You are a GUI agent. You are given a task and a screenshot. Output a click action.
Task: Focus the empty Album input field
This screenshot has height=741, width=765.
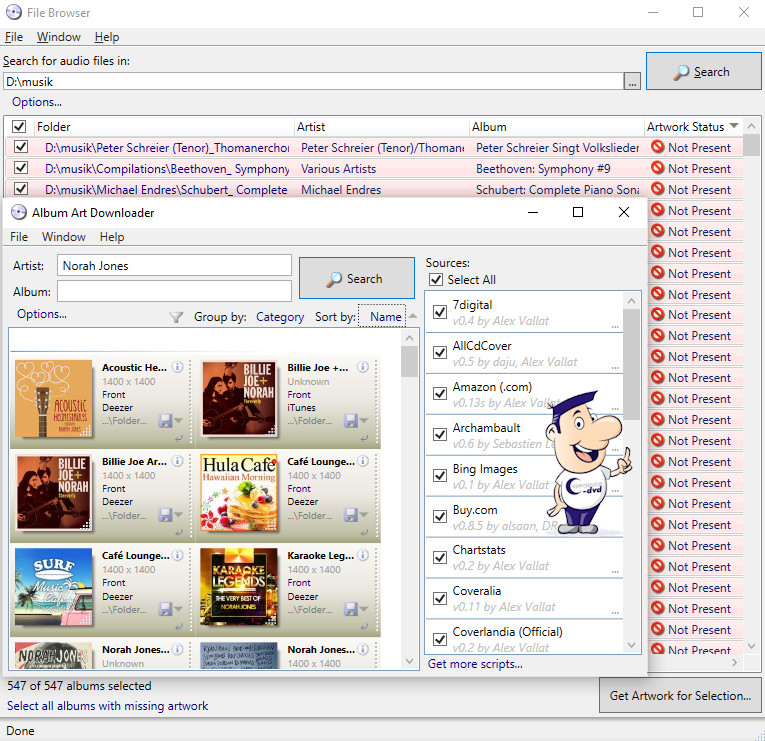click(x=174, y=291)
